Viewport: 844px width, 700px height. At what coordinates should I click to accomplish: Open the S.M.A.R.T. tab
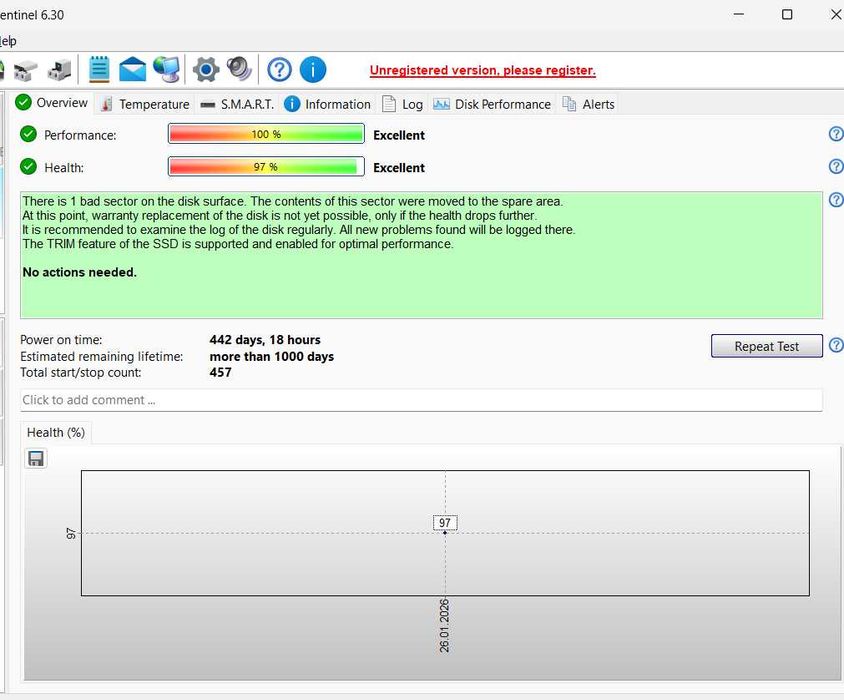tap(237, 104)
